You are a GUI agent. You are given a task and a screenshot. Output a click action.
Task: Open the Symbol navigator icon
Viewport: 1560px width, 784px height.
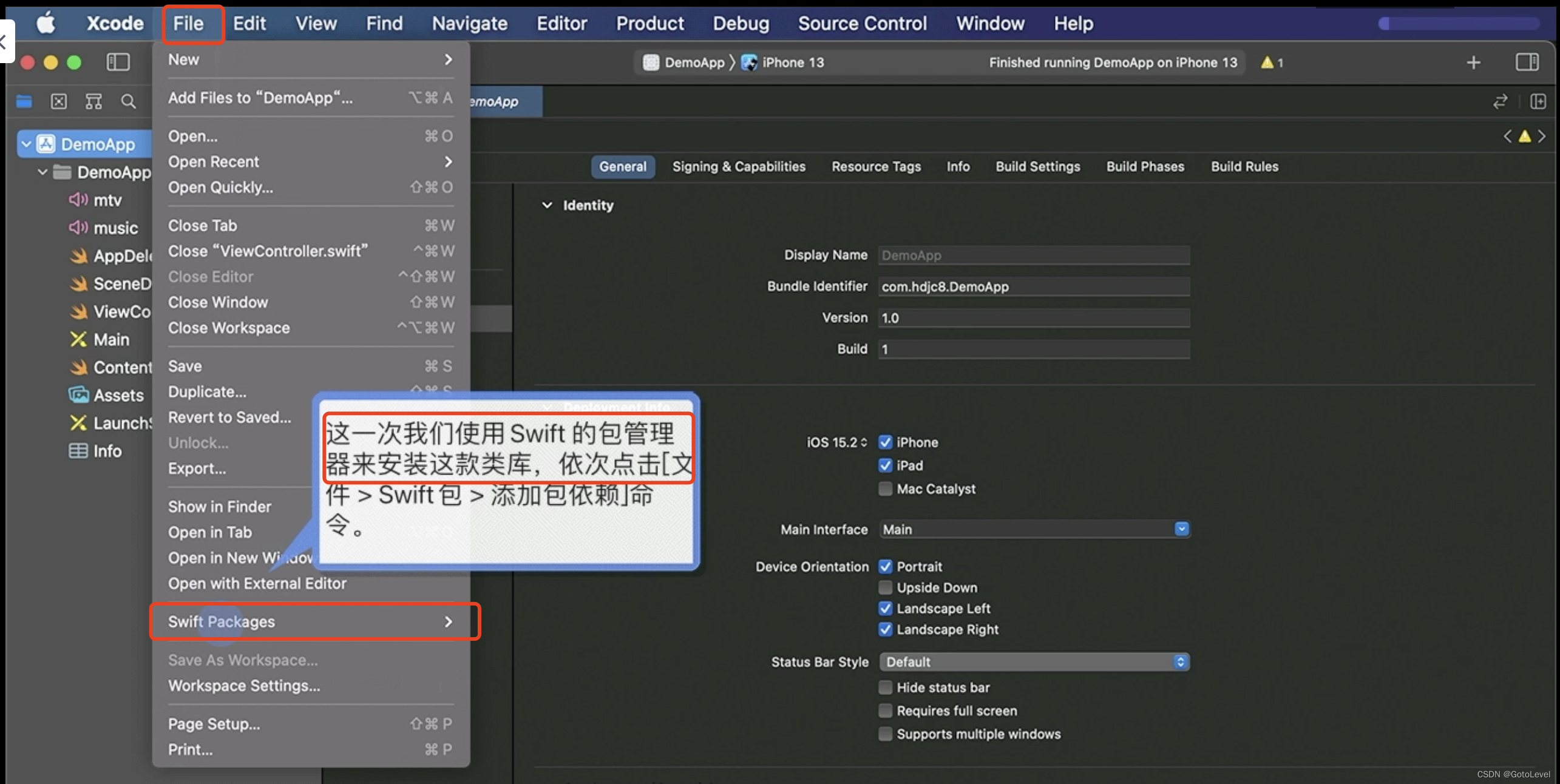93,101
